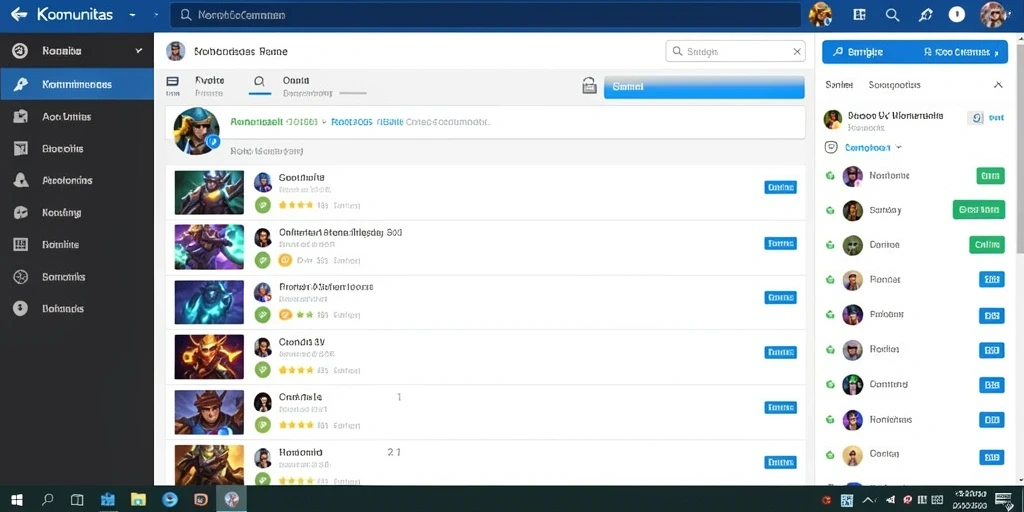Viewport: 1024px width, 512px height.
Task: Click the pin icon in the top bar
Action: coord(925,15)
